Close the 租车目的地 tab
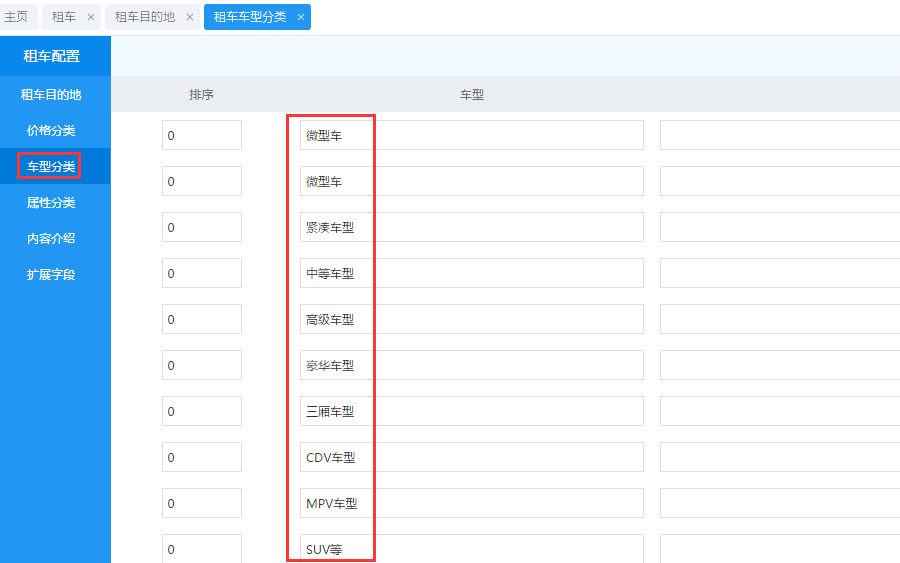900x563 pixels. 189,17
